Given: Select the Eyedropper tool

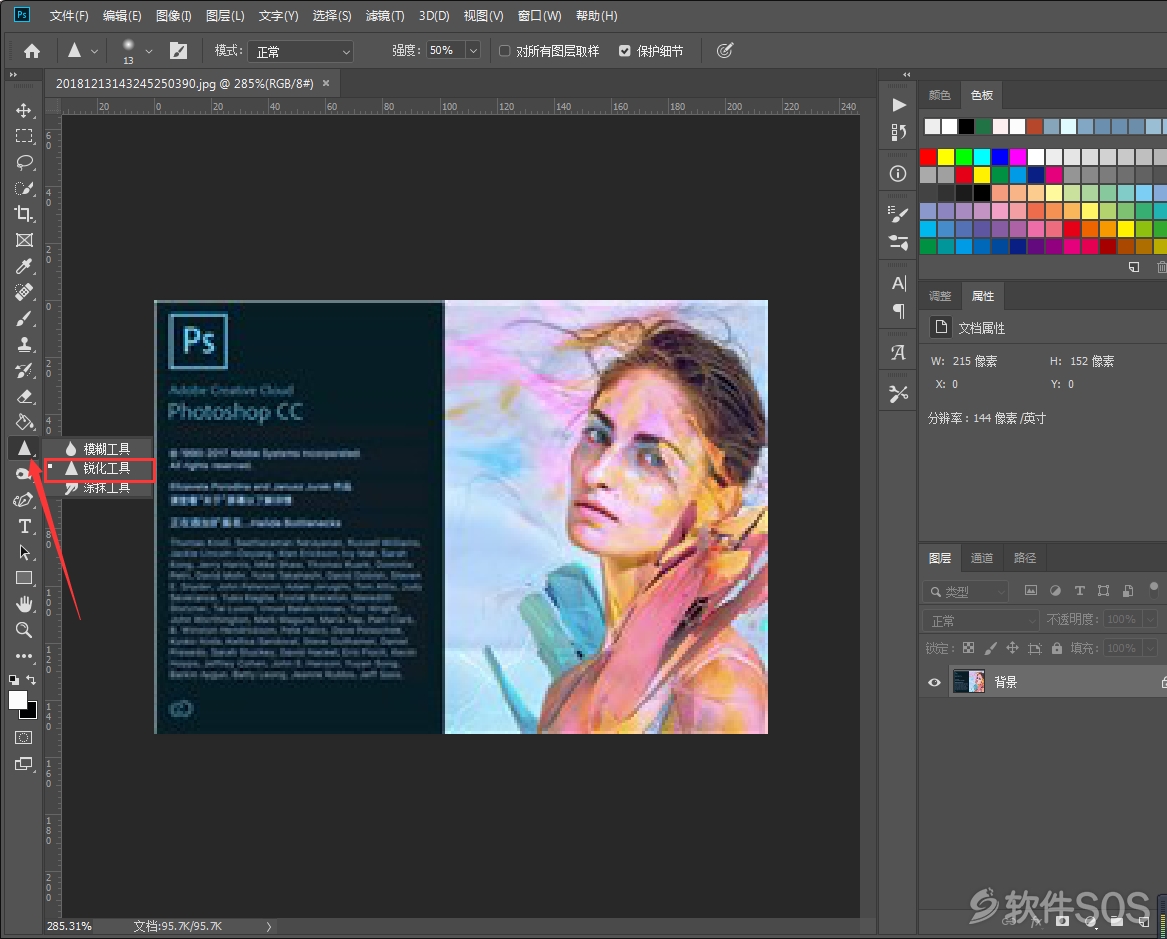Looking at the screenshot, I should pyautogui.click(x=24, y=266).
